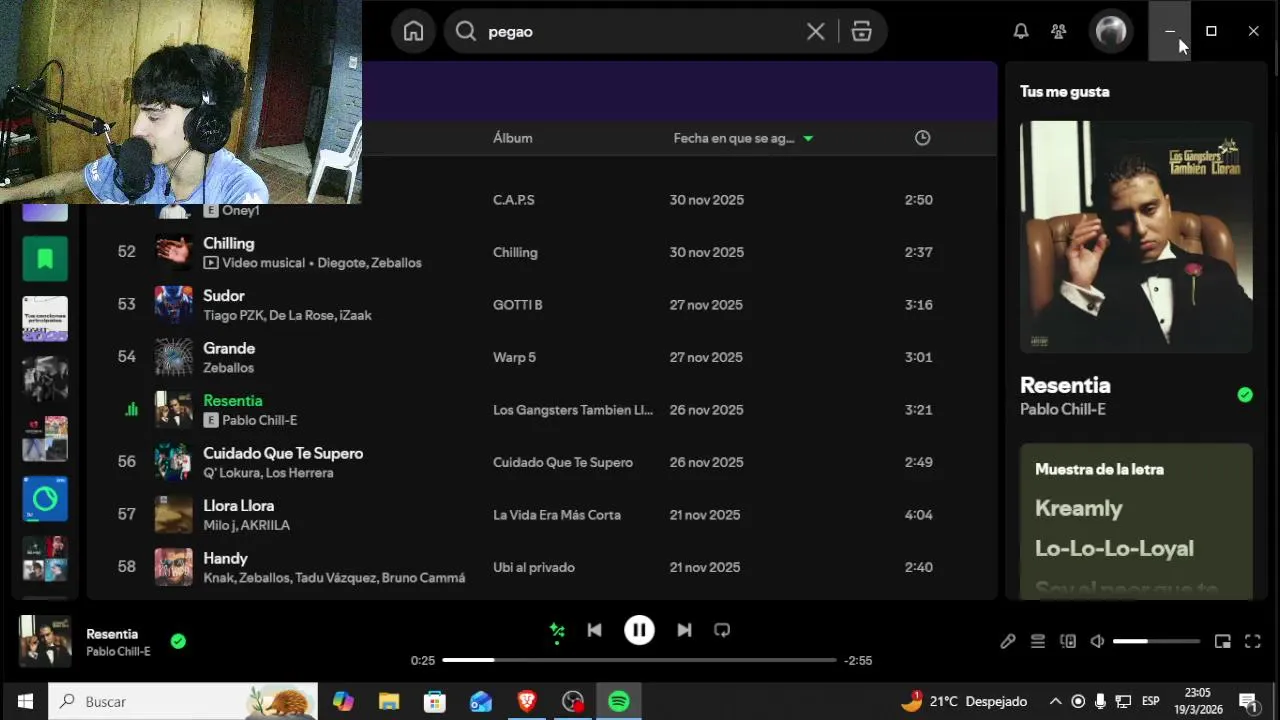Viewport: 1280px width, 720px height.
Task: Open Windows Start menu
Action: [24, 702]
